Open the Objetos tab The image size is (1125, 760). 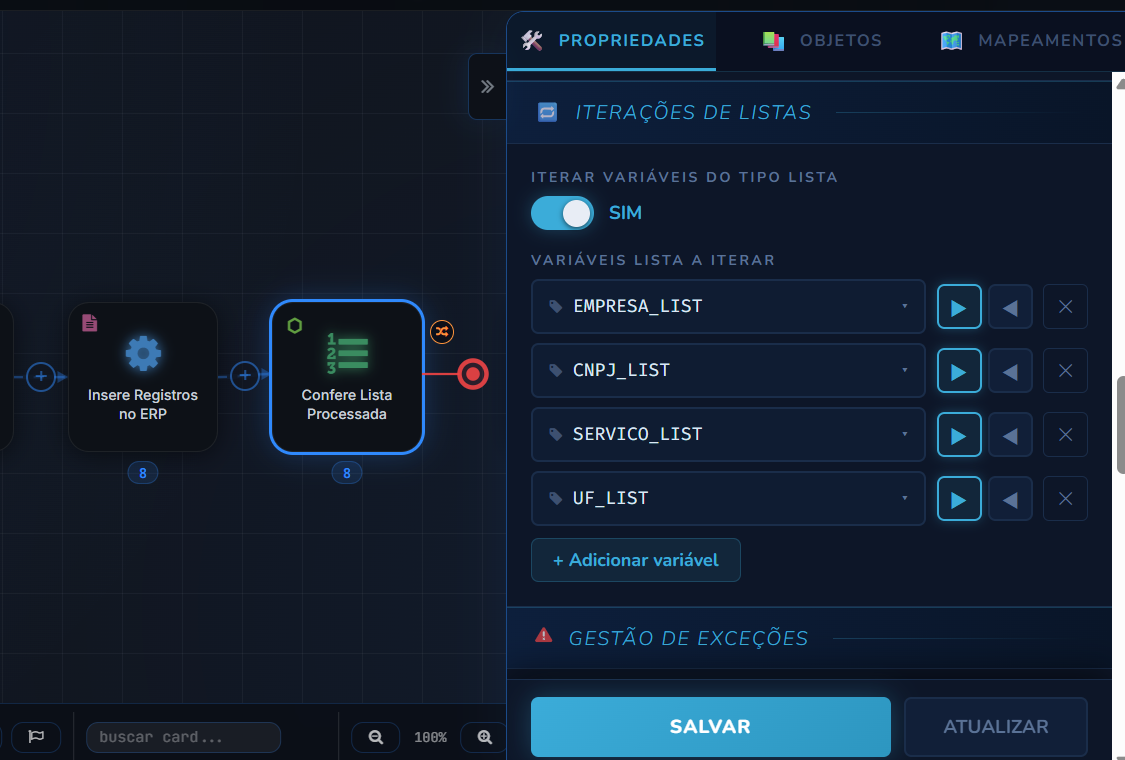coord(822,41)
